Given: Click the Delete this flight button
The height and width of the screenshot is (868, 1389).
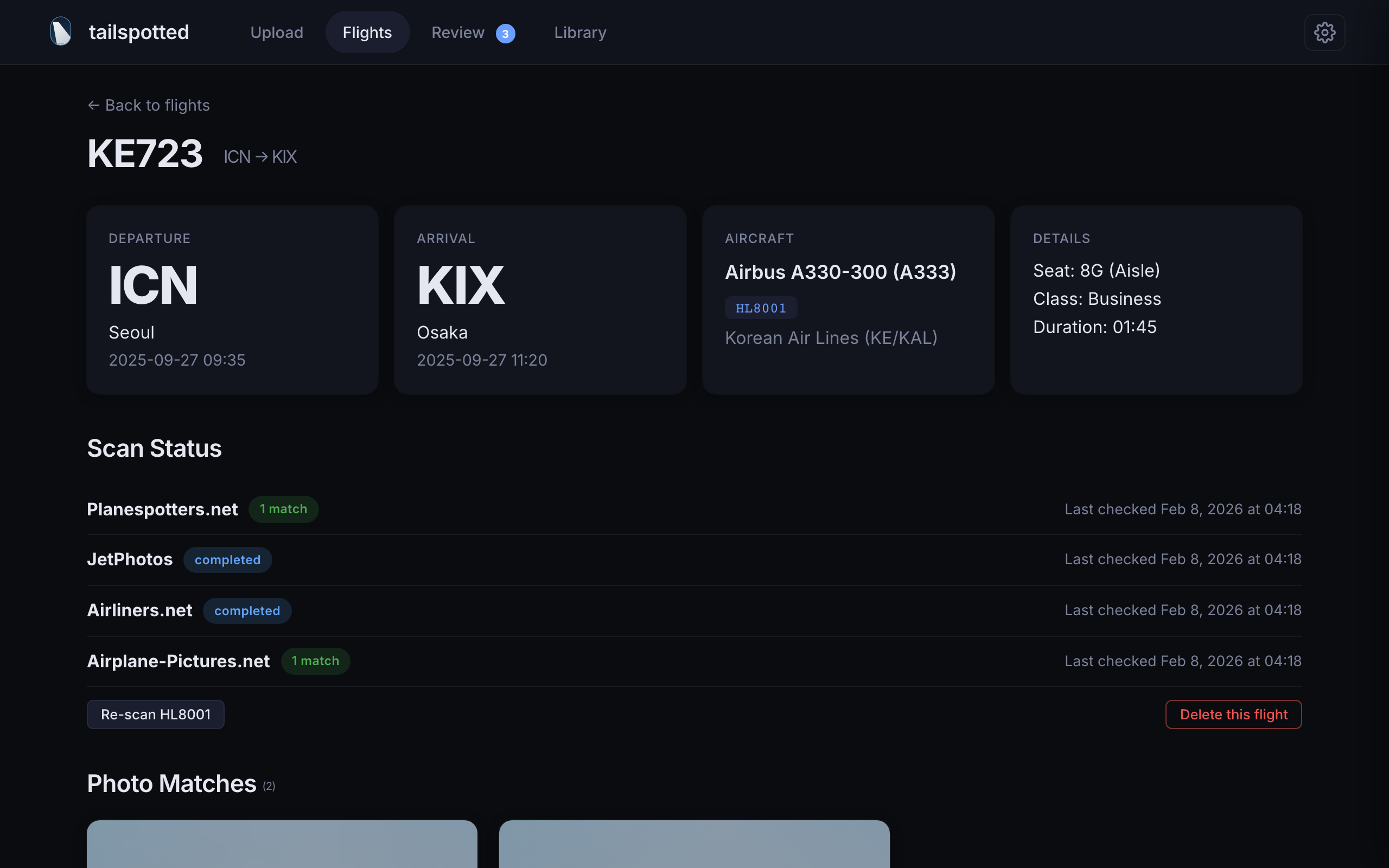Looking at the screenshot, I should pyautogui.click(x=1233, y=714).
